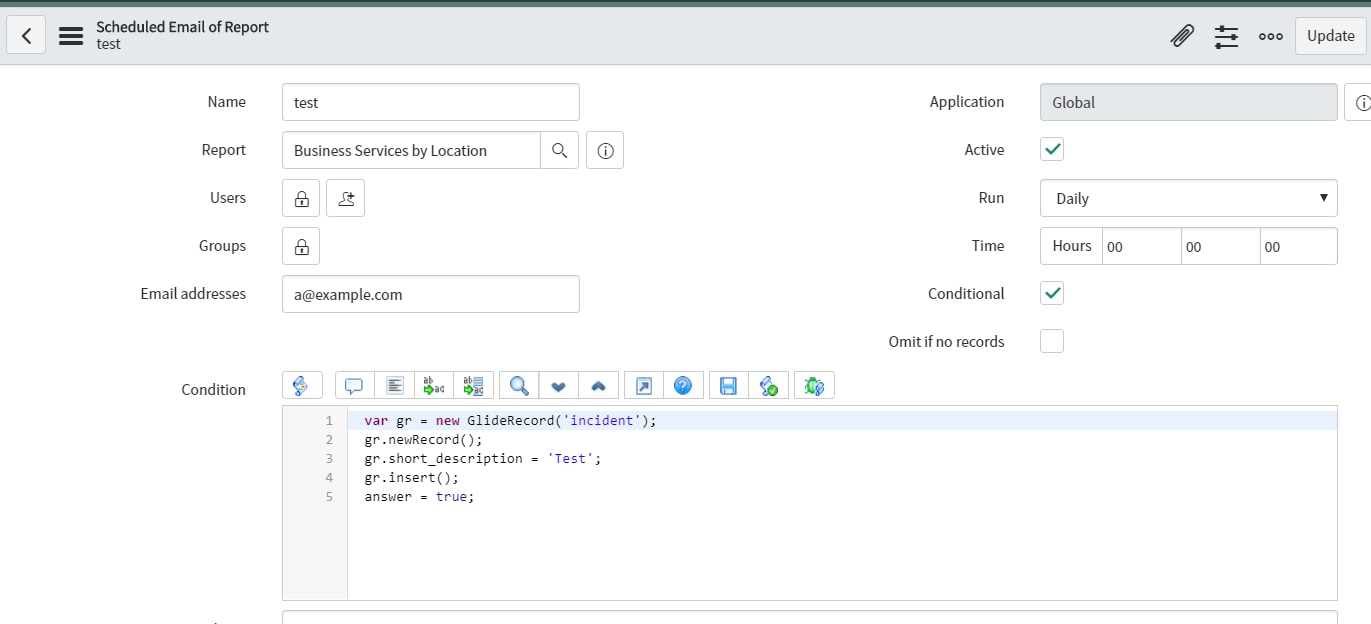Toggle comment on selected code
Image resolution: width=1371 pixels, height=624 pixels.
[x=354, y=385]
